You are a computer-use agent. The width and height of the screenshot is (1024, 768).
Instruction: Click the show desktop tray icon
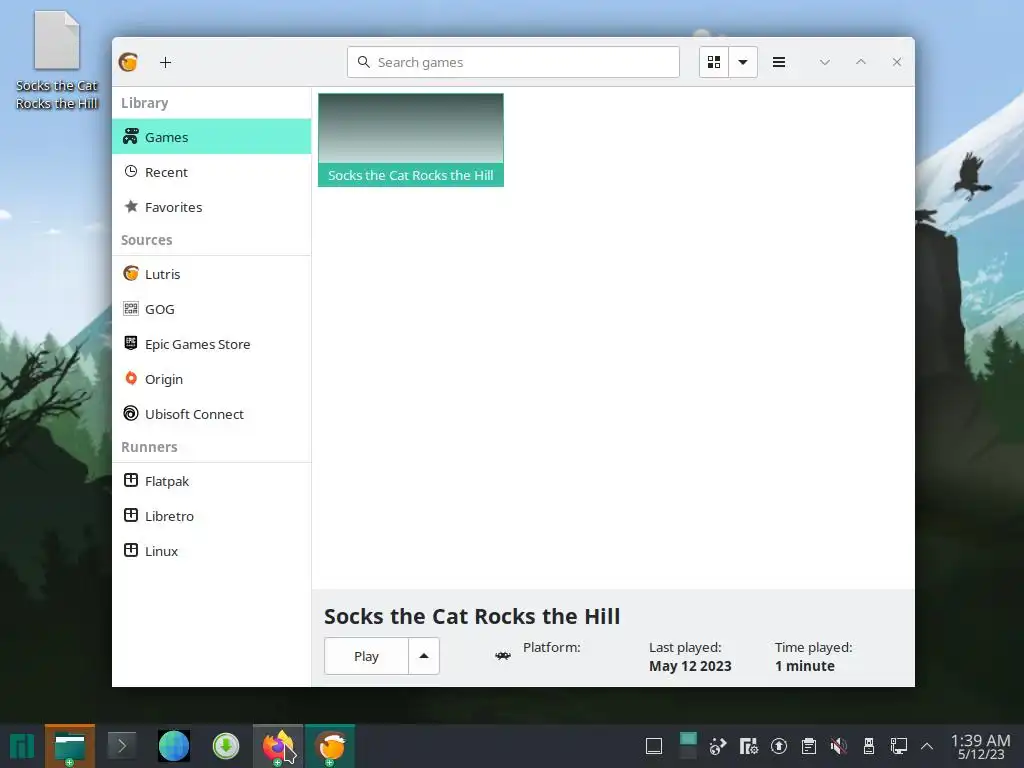(x=654, y=746)
